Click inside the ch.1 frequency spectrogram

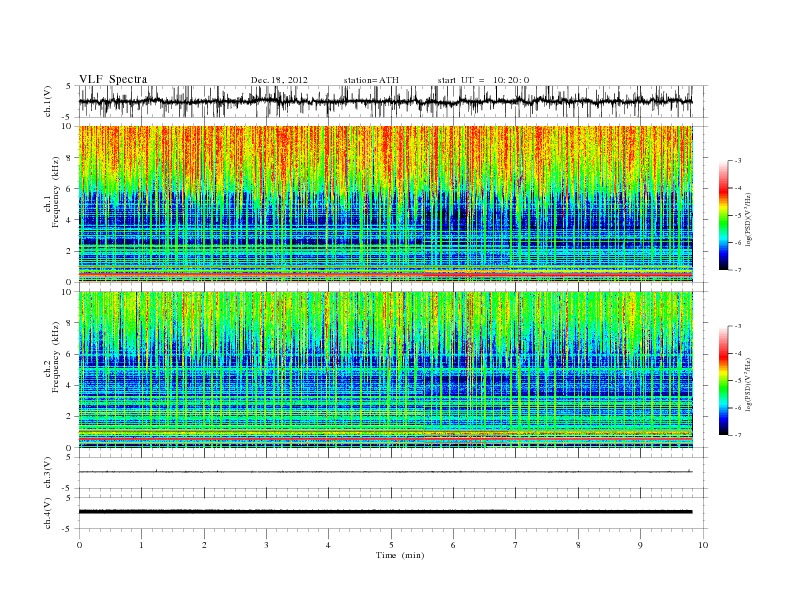pos(386,204)
